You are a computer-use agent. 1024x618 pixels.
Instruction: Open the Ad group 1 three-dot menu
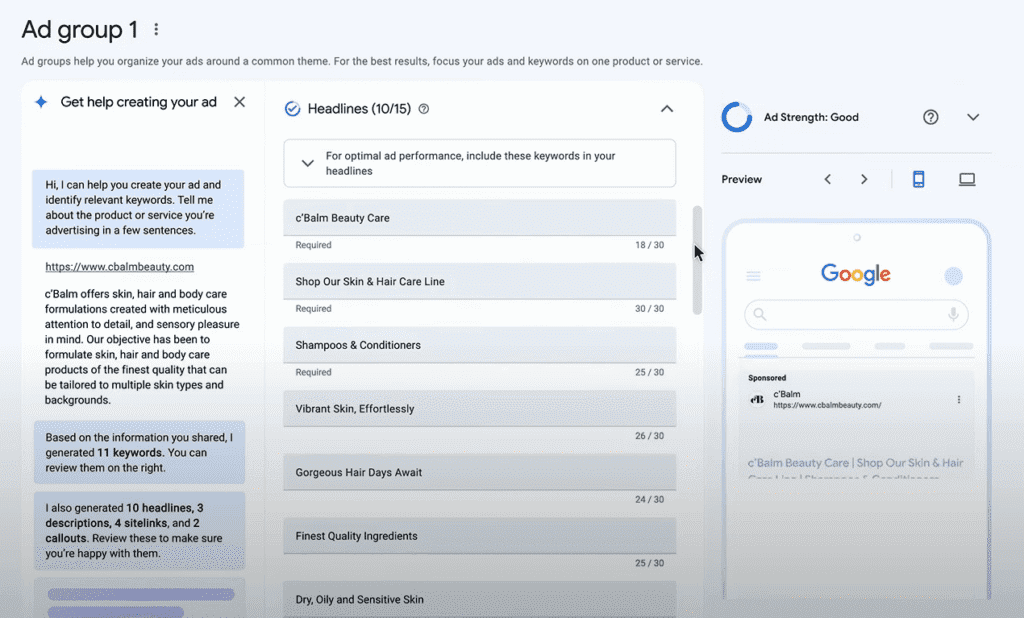pyautogui.click(x=155, y=29)
